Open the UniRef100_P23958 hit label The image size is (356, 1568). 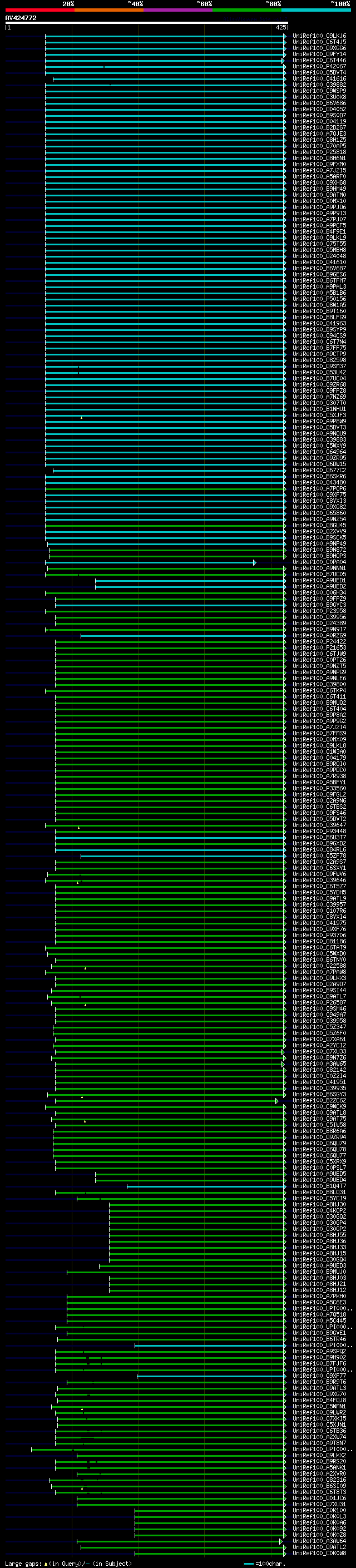click(319, 611)
